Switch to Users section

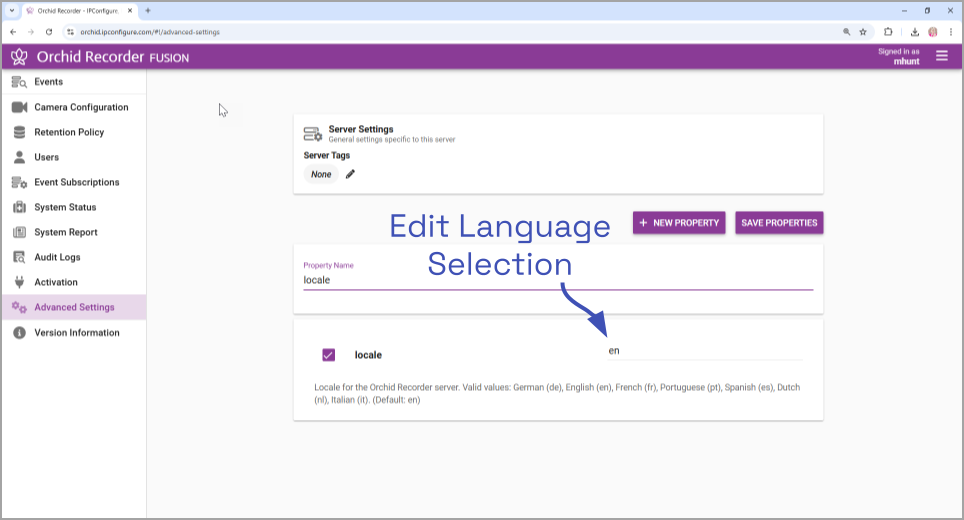(47, 157)
